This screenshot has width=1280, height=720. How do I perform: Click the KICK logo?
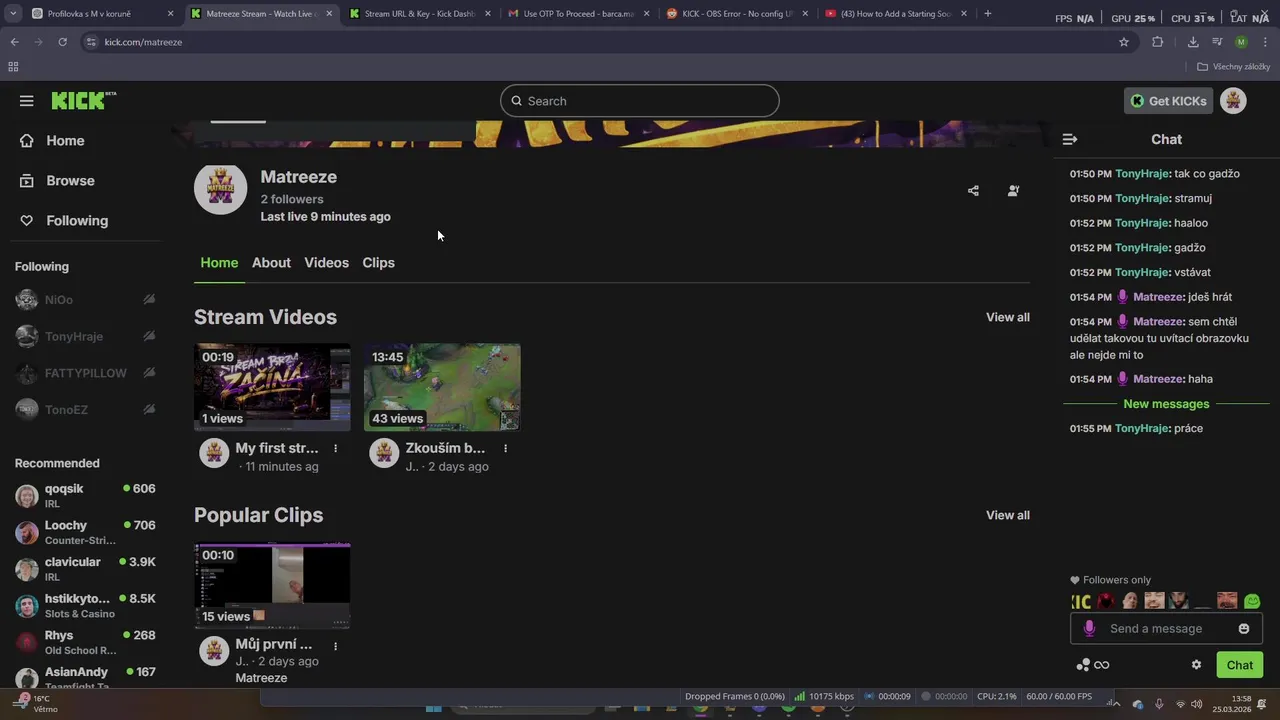tap(84, 101)
